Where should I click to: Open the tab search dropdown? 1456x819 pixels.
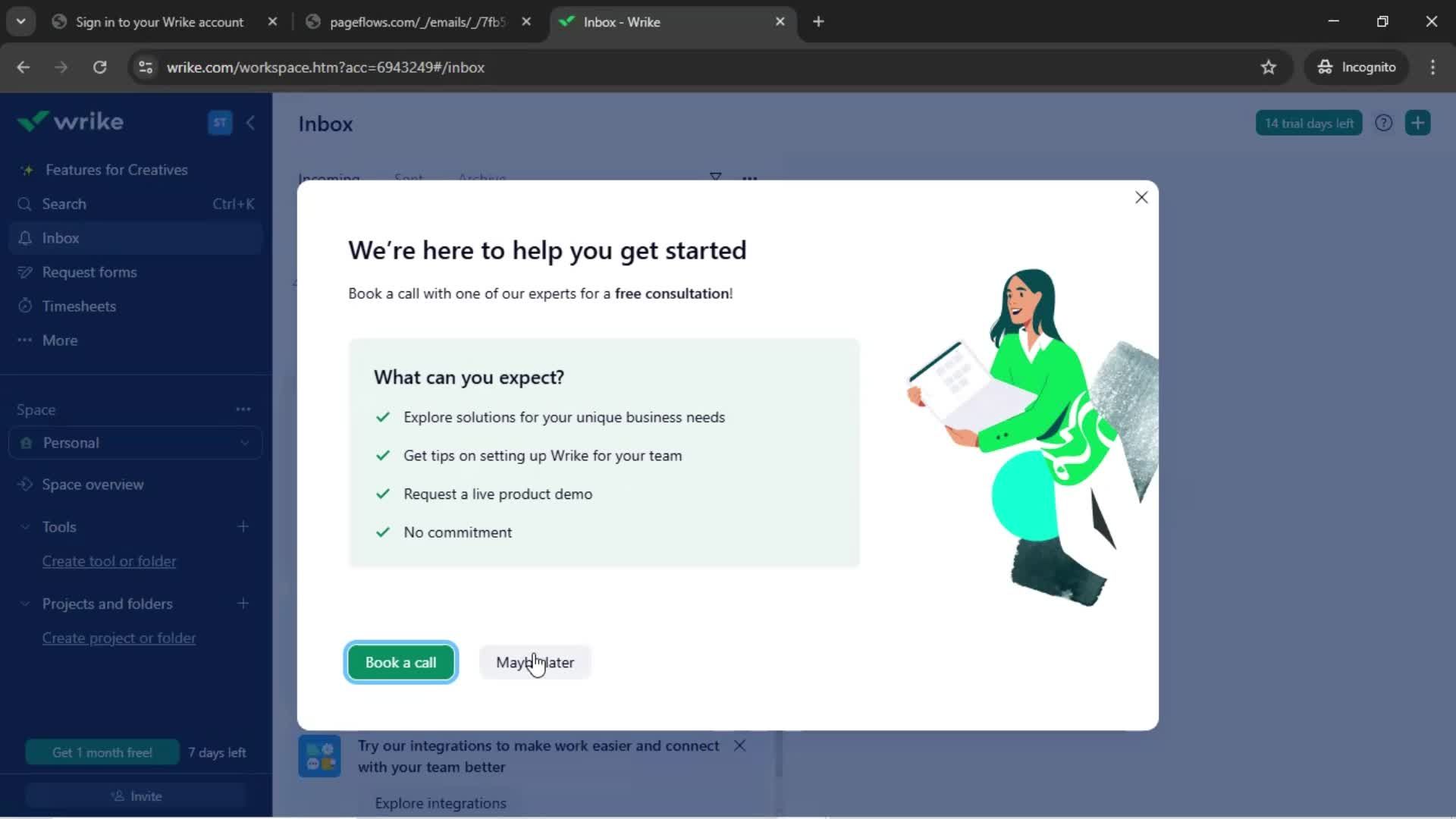point(20,22)
